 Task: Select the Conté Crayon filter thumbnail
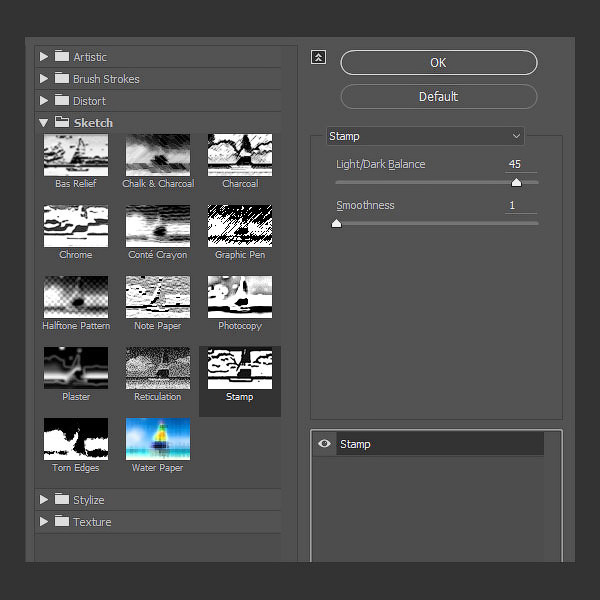click(x=158, y=226)
